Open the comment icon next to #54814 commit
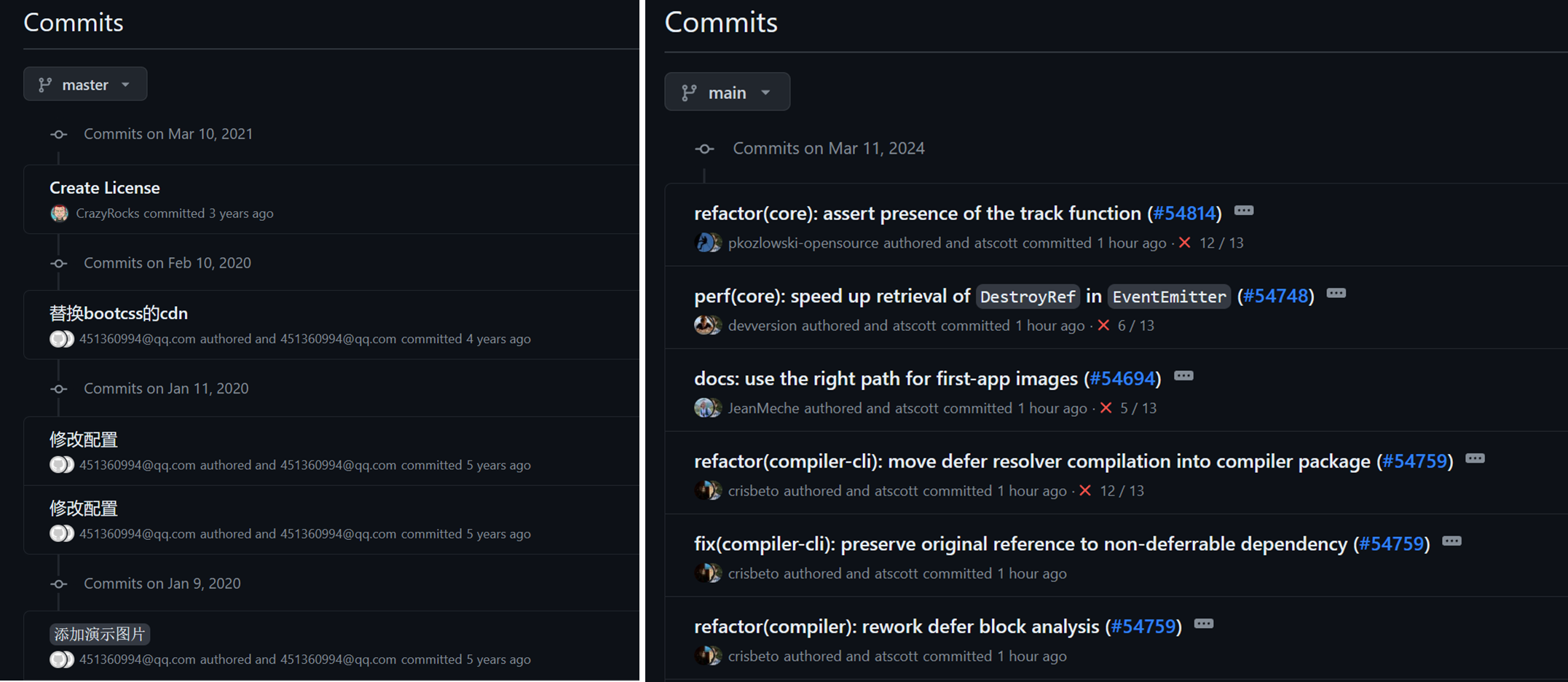The height and width of the screenshot is (682, 1568). [1244, 211]
